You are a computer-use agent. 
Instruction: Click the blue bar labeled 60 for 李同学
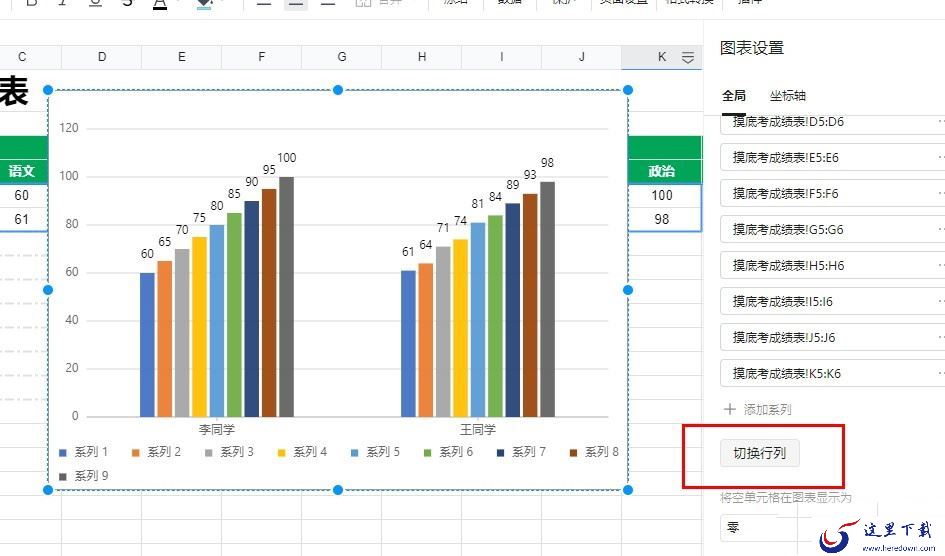[x=147, y=345]
